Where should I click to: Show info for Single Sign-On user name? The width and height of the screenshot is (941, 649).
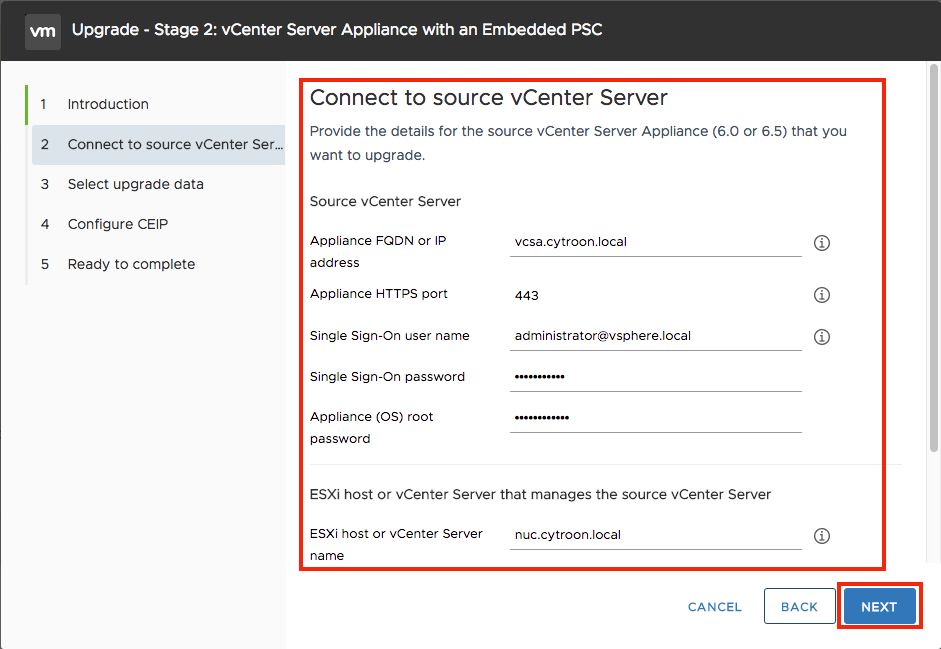click(822, 337)
